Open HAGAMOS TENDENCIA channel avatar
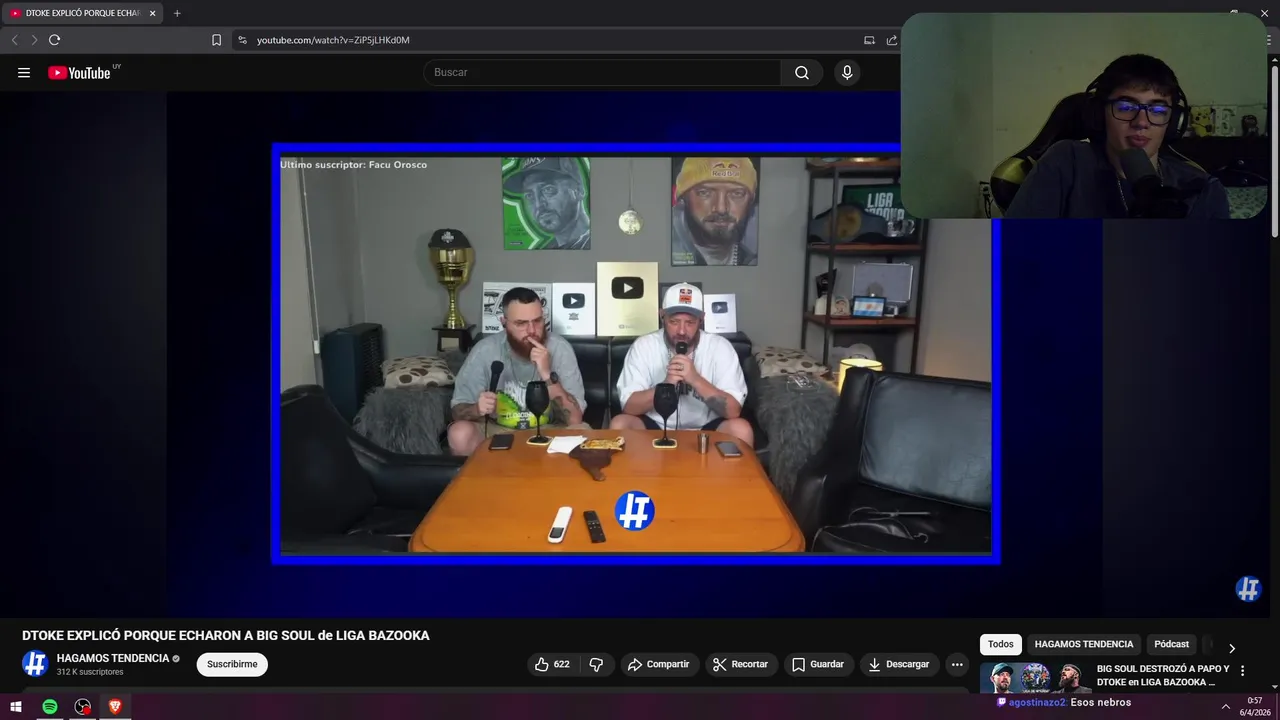 pyautogui.click(x=35, y=664)
